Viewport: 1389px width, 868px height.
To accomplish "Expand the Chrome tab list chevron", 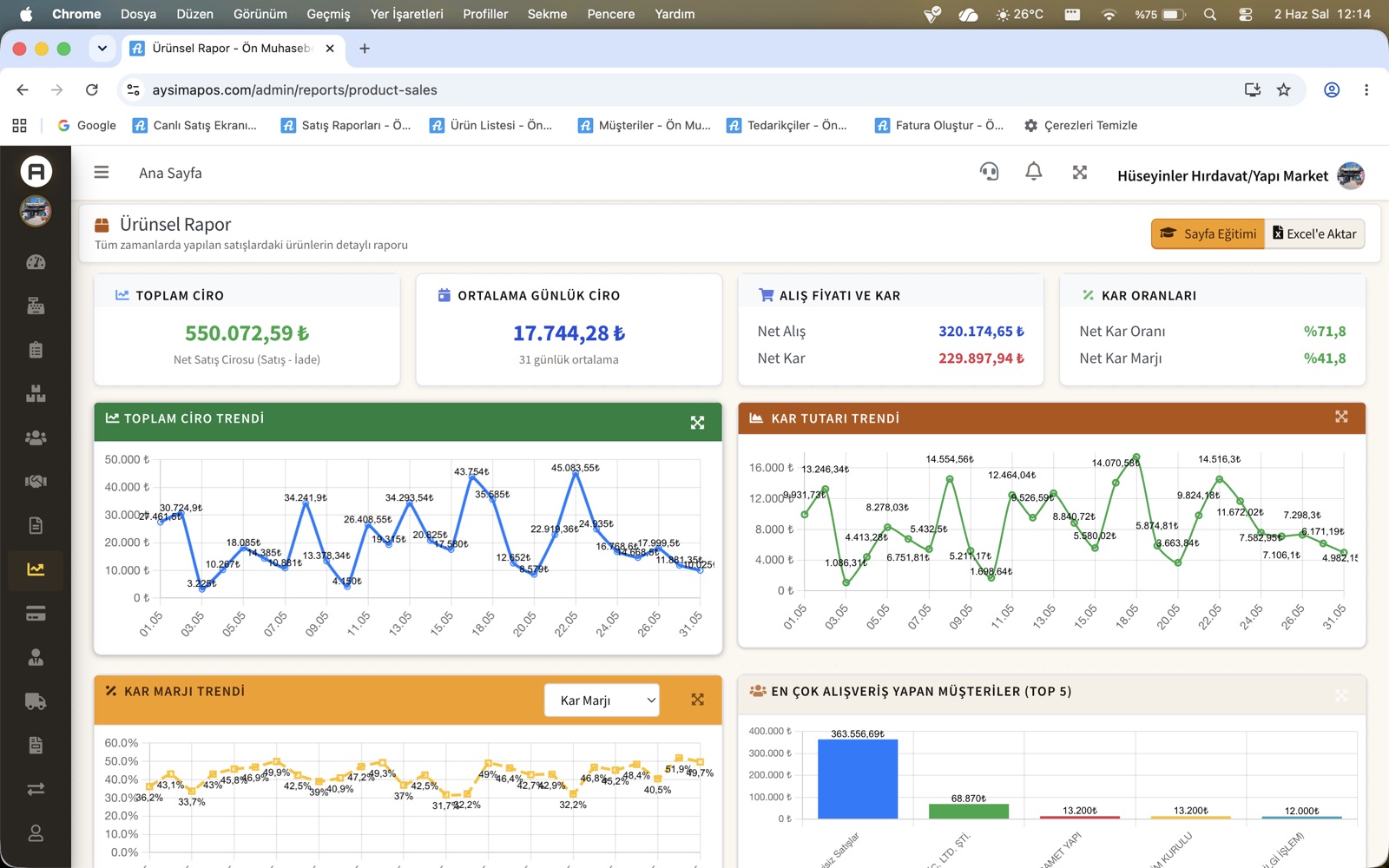I will [x=102, y=49].
